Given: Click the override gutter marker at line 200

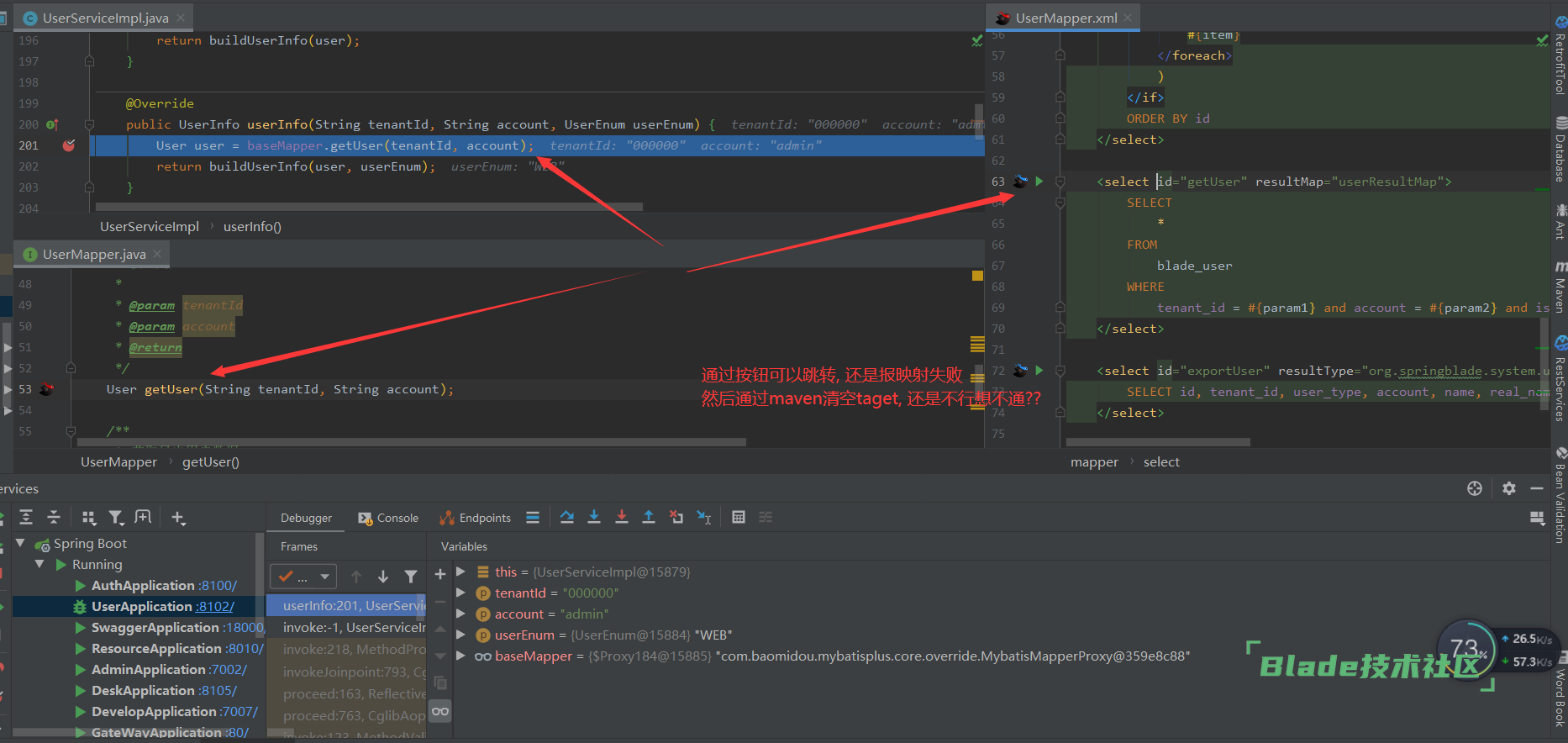Looking at the screenshot, I should (x=52, y=124).
